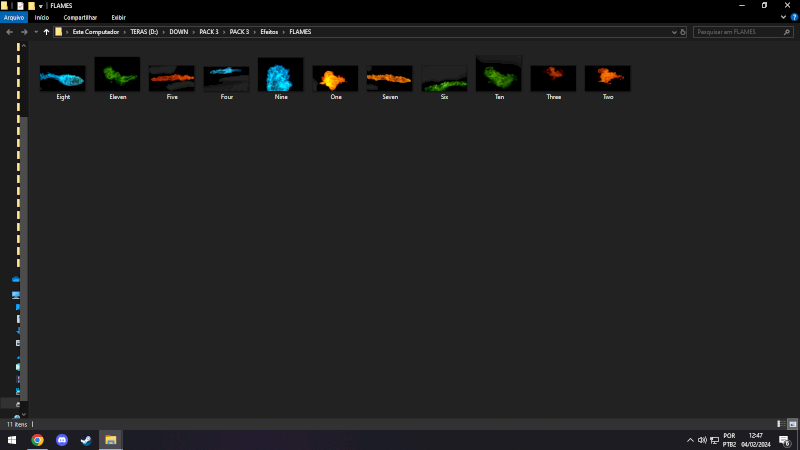The width and height of the screenshot is (800, 450).
Task: Open the volume speaker control
Action: pyautogui.click(x=703, y=440)
